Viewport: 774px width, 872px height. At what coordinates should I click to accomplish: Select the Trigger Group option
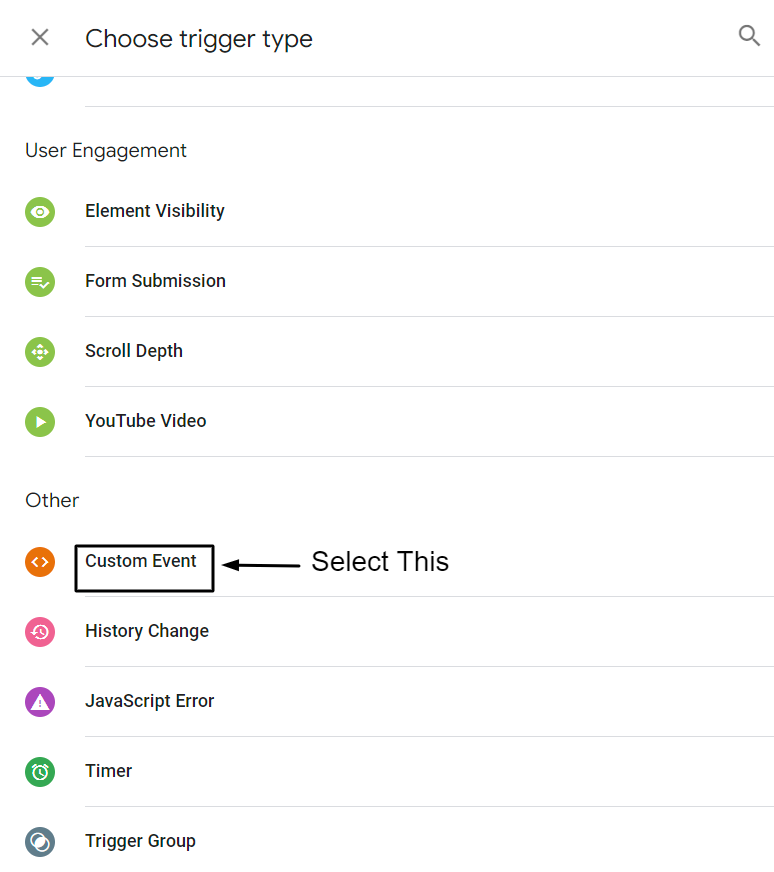tap(140, 842)
